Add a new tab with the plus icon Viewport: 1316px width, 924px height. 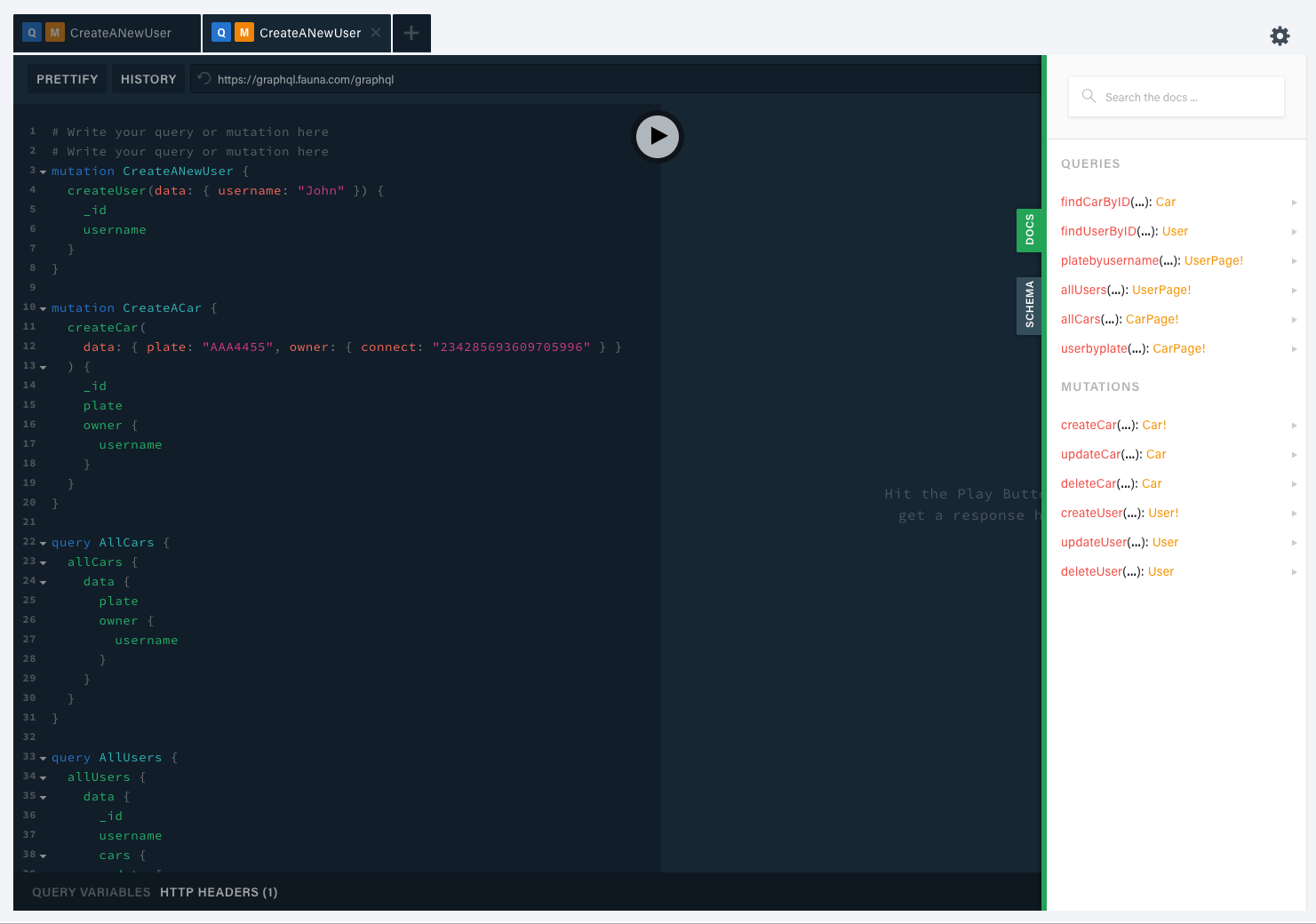tap(411, 33)
